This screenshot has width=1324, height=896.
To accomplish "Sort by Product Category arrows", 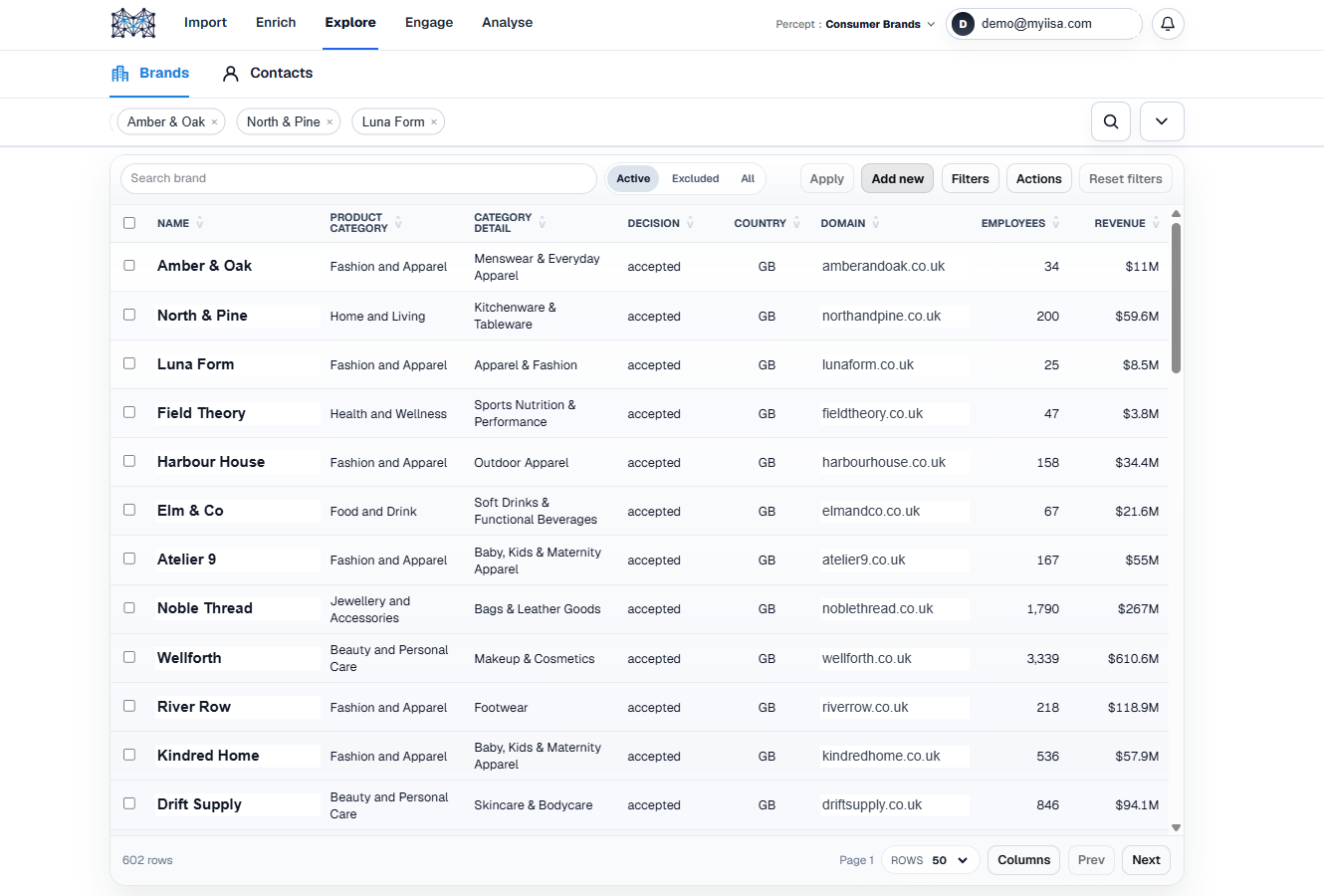I will click(398, 223).
